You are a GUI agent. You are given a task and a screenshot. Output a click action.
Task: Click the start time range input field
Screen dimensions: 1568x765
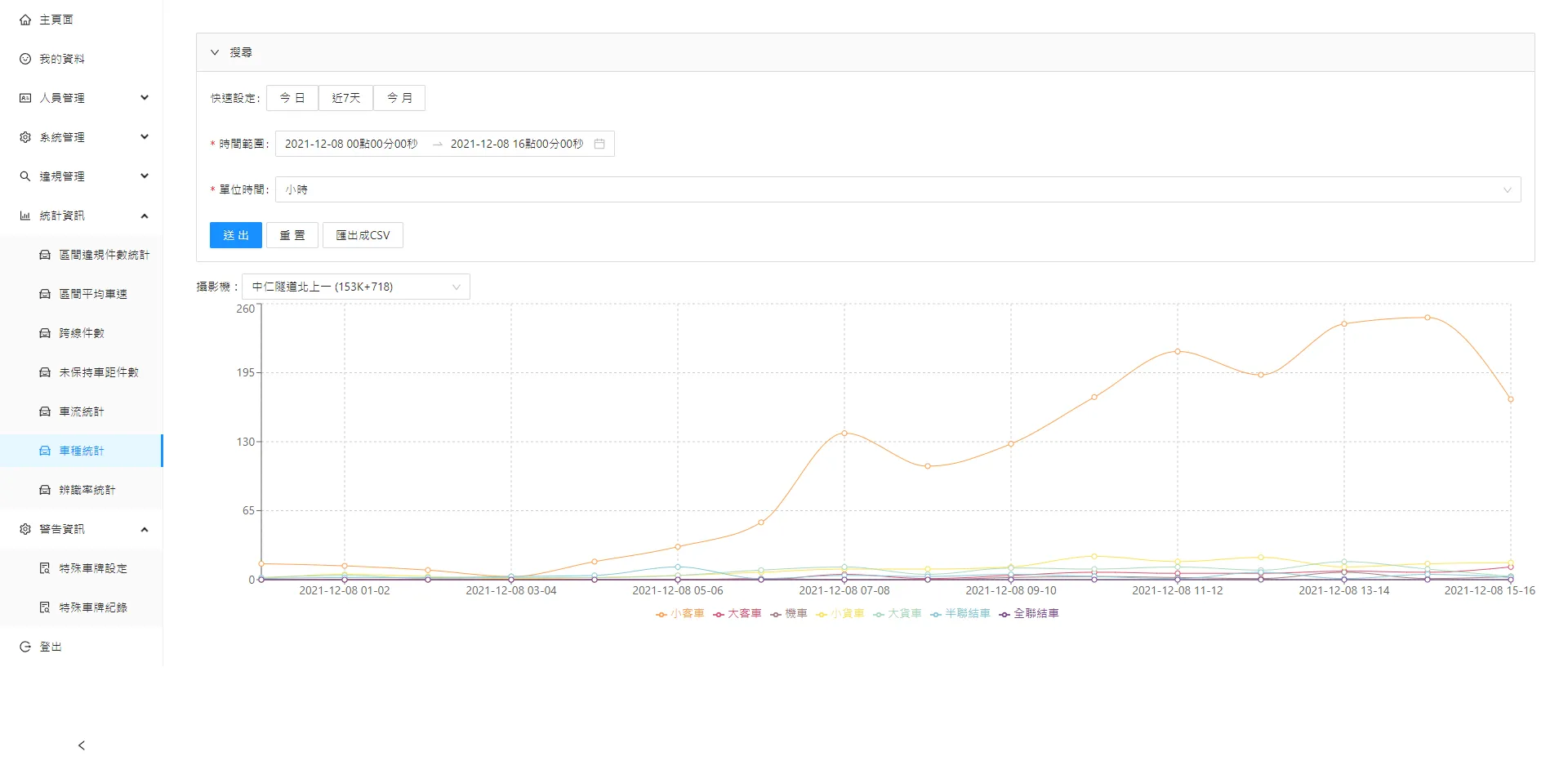coord(351,144)
